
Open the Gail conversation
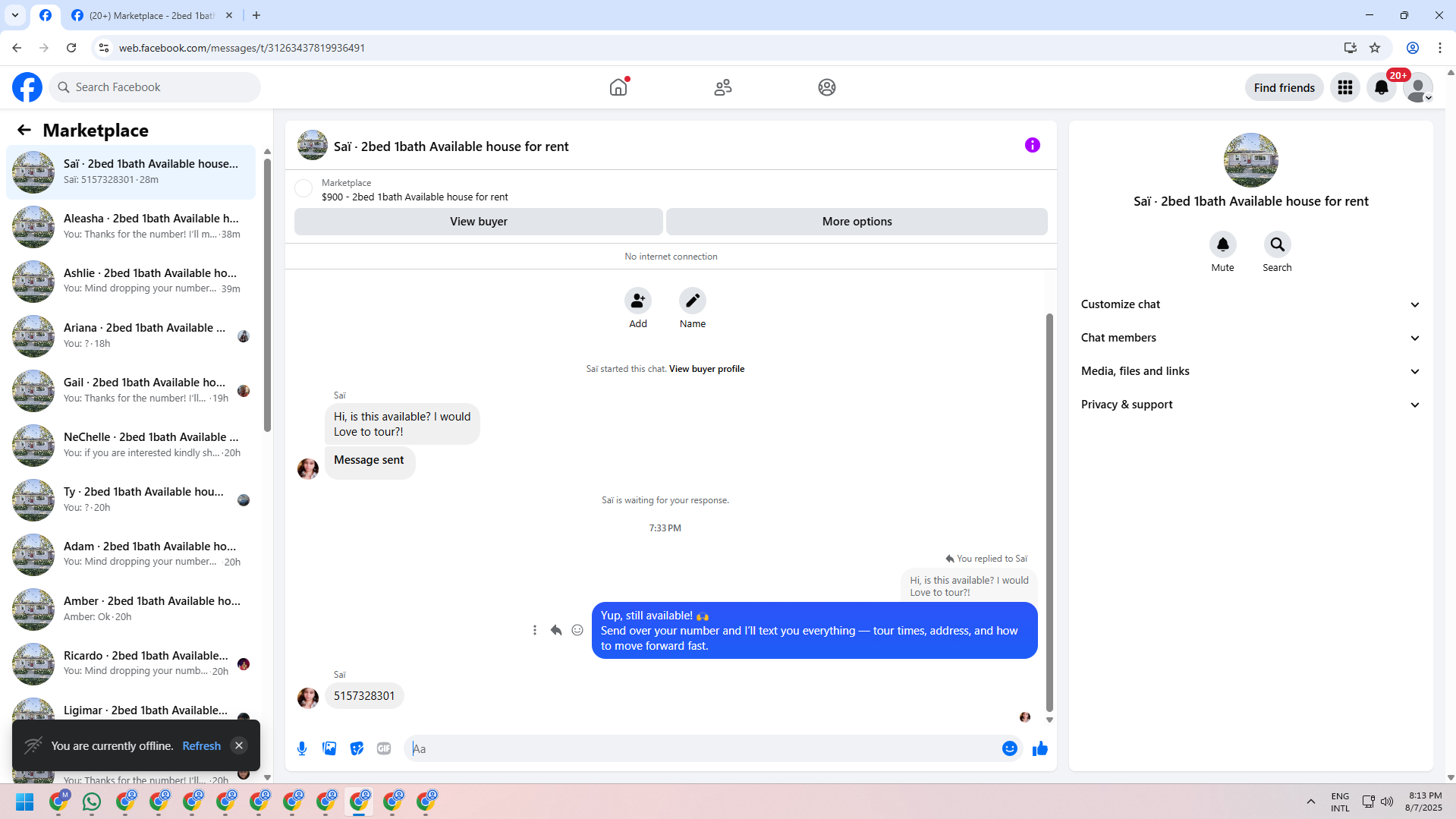click(x=131, y=391)
